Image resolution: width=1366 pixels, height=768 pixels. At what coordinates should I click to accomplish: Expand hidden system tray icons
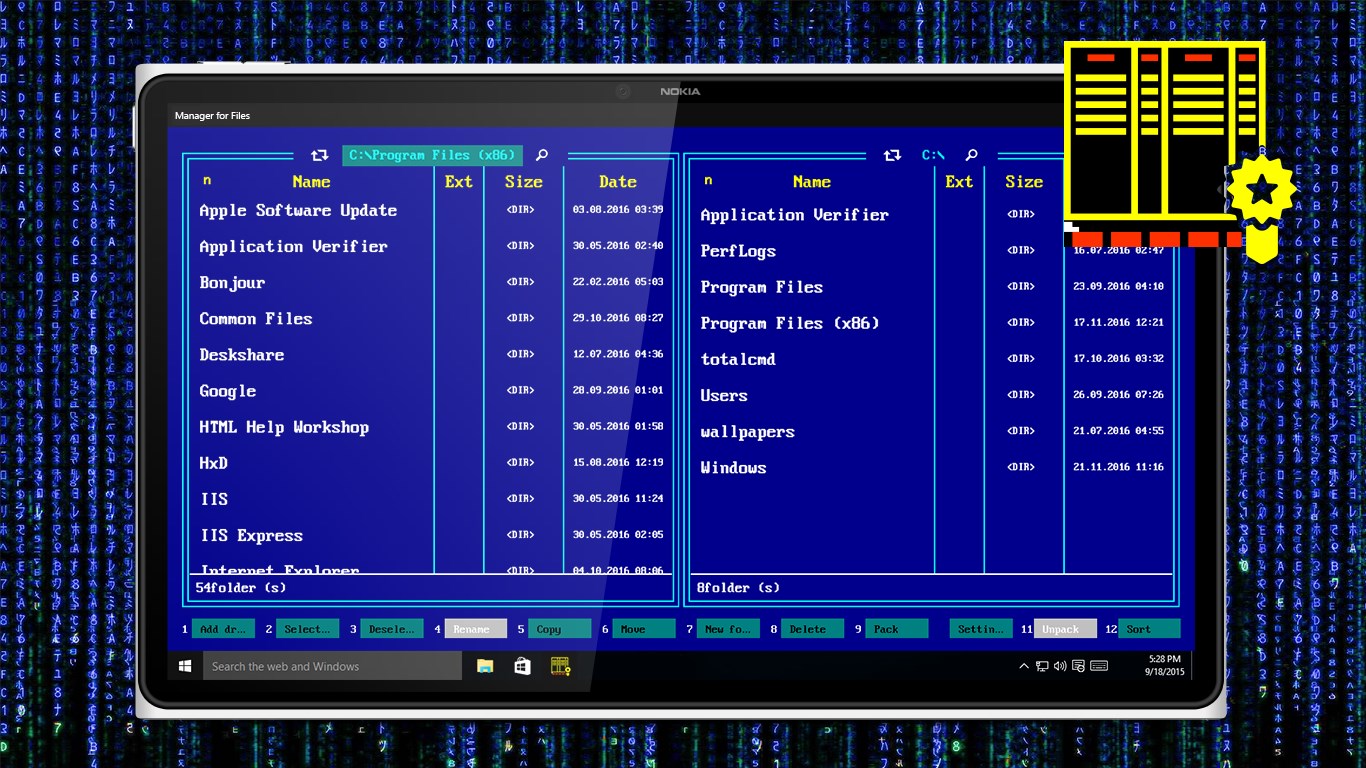click(x=1023, y=665)
